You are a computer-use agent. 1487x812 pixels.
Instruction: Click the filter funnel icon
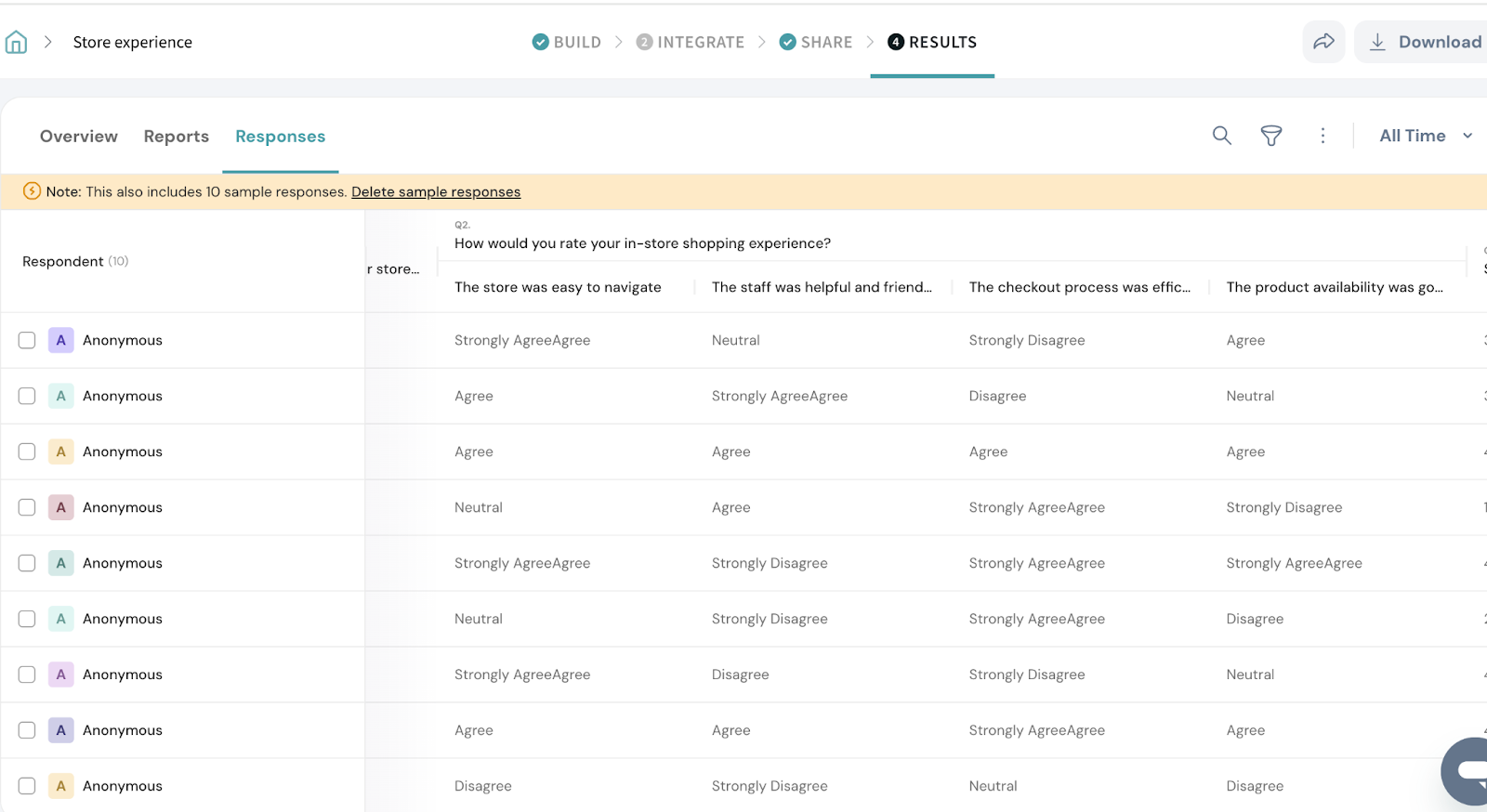(x=1270, y=136)
